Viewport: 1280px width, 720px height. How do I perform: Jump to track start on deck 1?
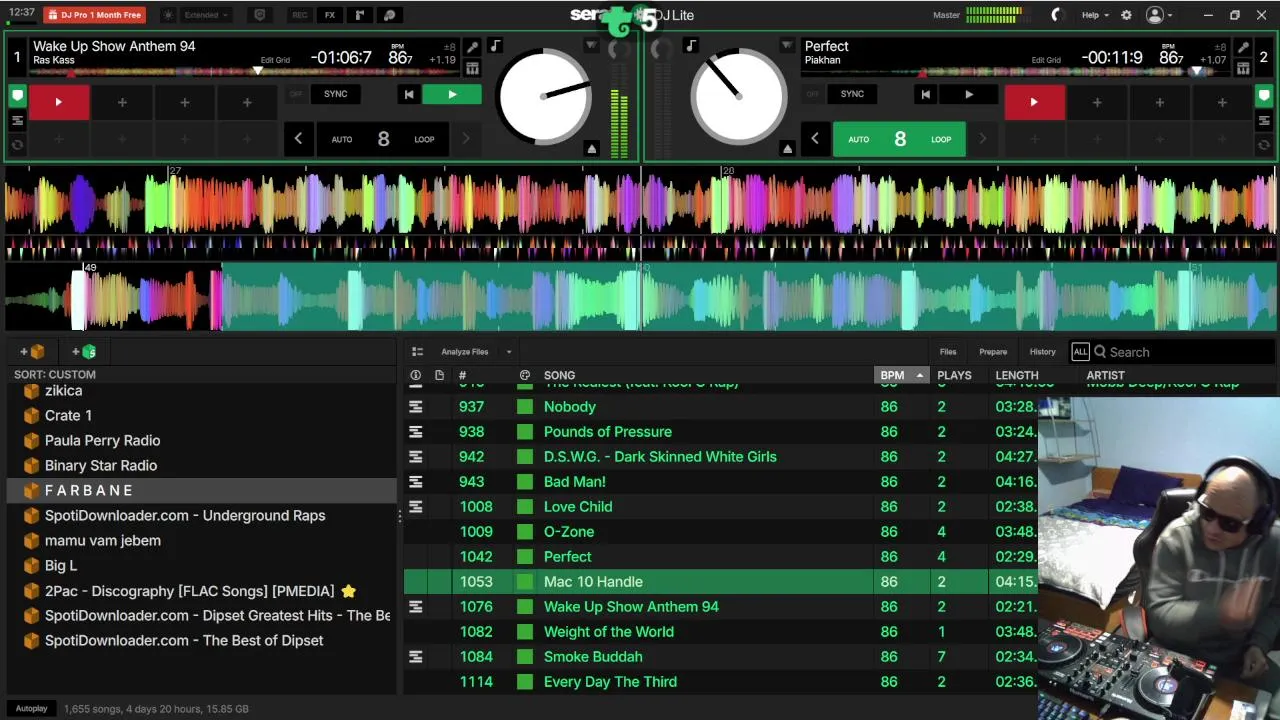coord(408,94)
